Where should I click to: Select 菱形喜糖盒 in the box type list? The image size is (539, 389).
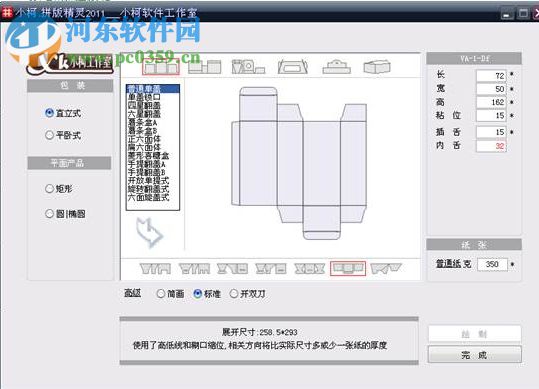pos(153,155)
